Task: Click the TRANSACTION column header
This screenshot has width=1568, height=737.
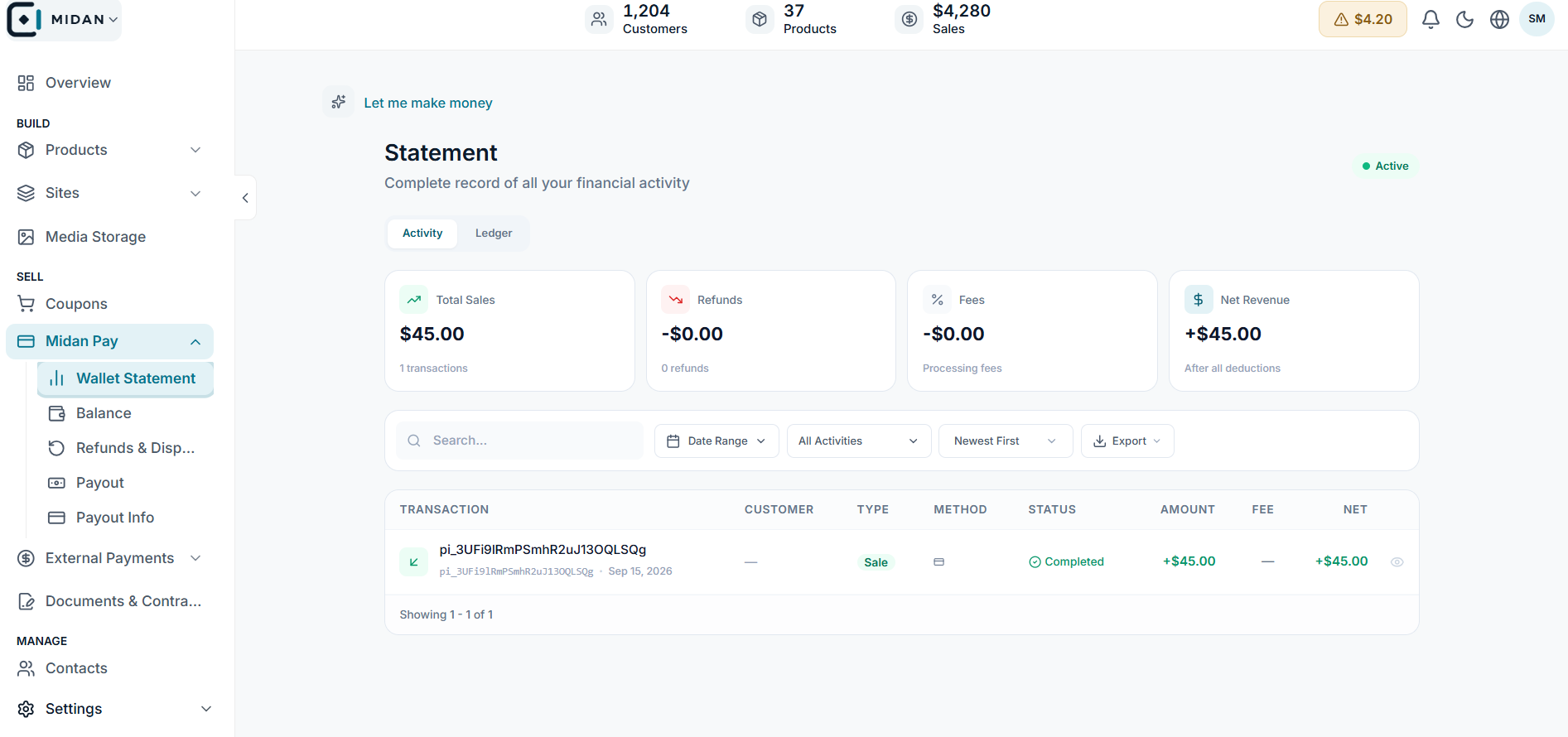Action: pyautogui.click(x=444, y=509)
